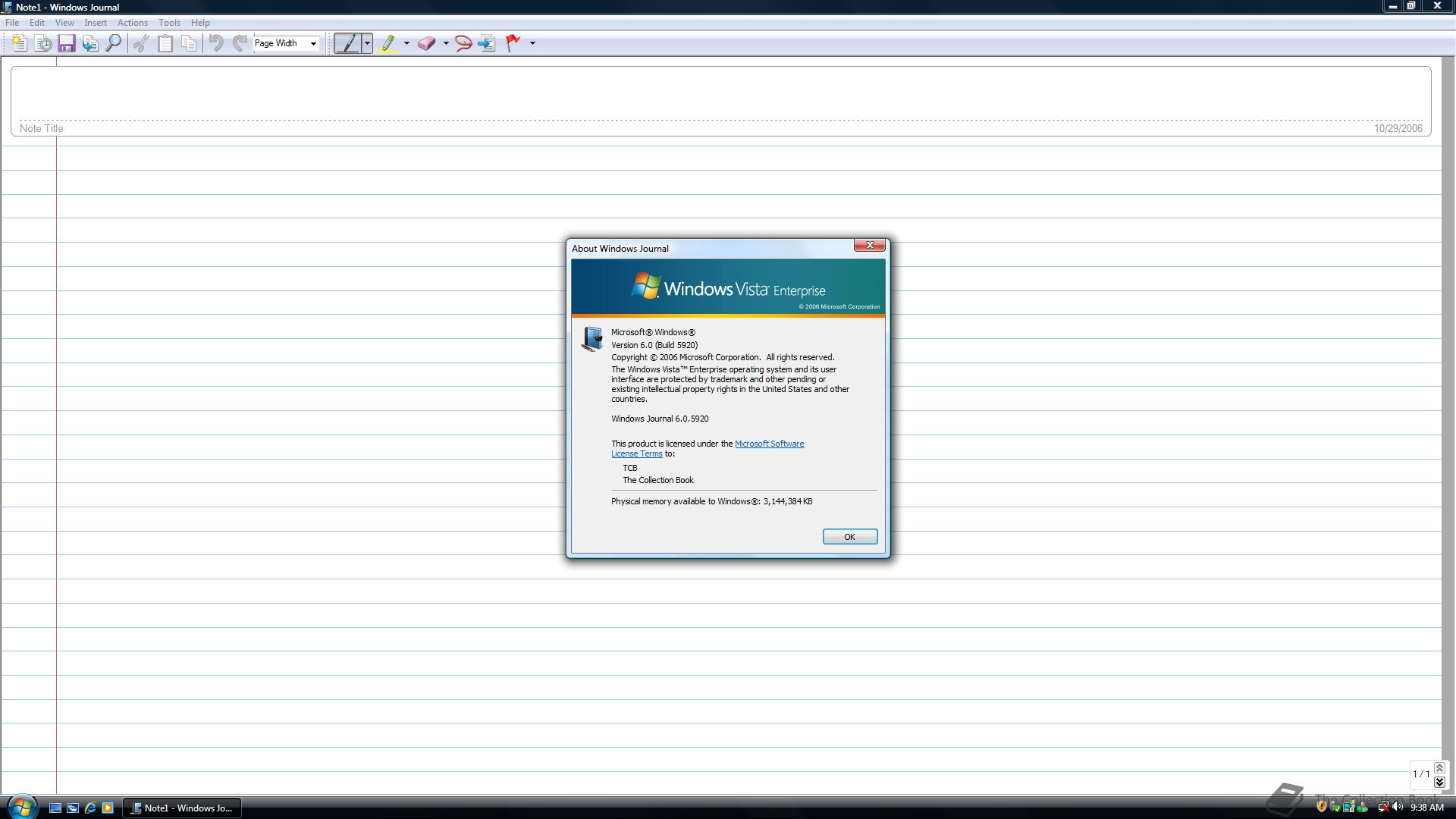Undo the last action with Undo arrow
Screen dimensions: 1456x819
[x=216, y=43]
